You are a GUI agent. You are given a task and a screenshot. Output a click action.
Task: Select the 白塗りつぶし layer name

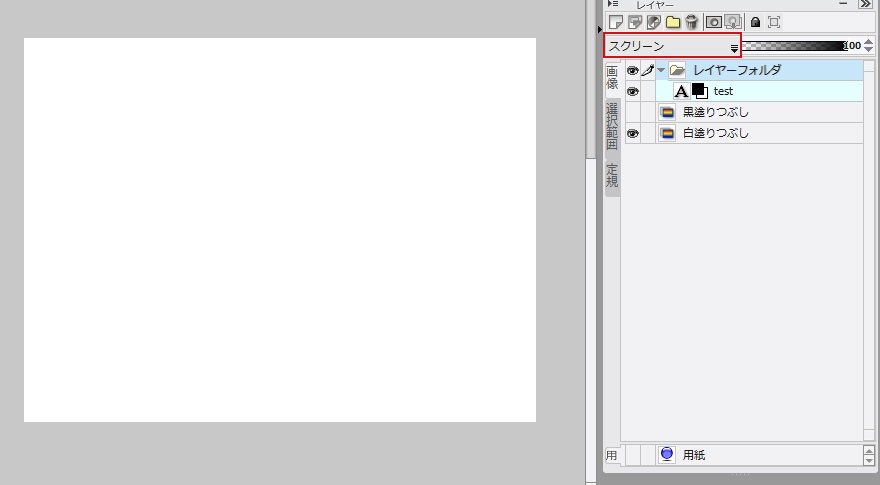[x=716, y=134]
